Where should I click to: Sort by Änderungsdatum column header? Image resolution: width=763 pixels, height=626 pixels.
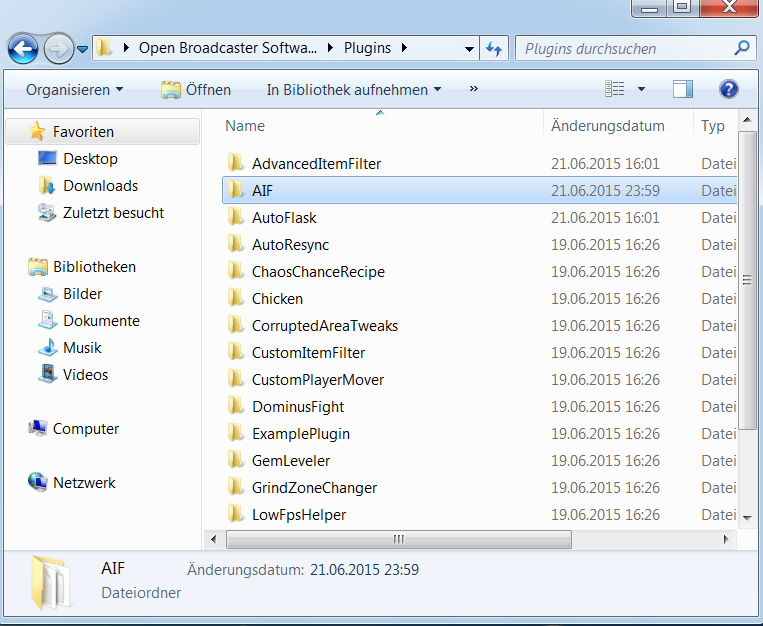[x=608, y=126]
